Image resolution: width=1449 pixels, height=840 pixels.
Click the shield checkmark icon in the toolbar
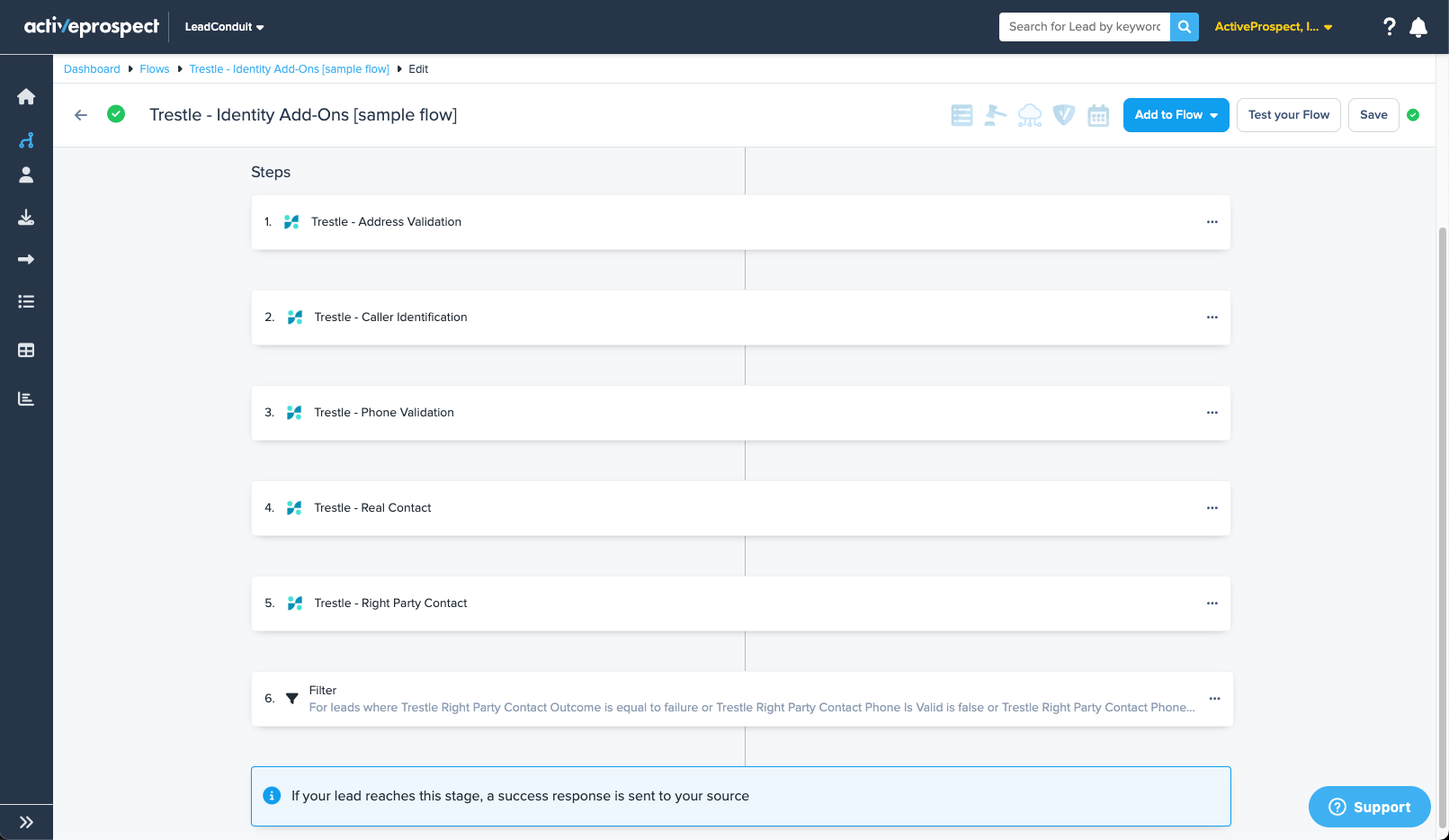click(x=1064, y=115)
